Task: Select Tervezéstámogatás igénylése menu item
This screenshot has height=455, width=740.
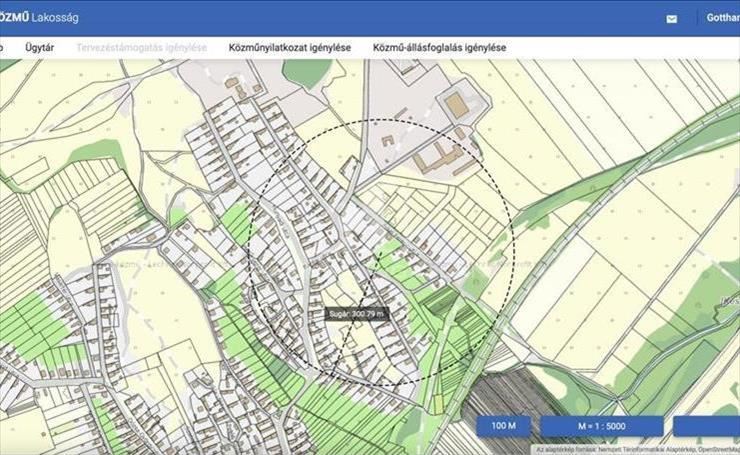Action: [x=142, y=47]
